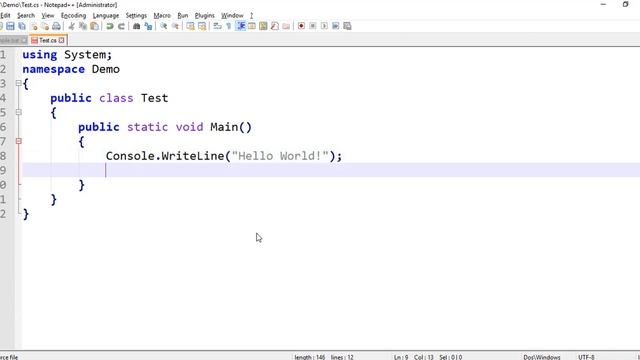Open the Edit menu
This screenshot has width=640, height=360.
[5, 16]
